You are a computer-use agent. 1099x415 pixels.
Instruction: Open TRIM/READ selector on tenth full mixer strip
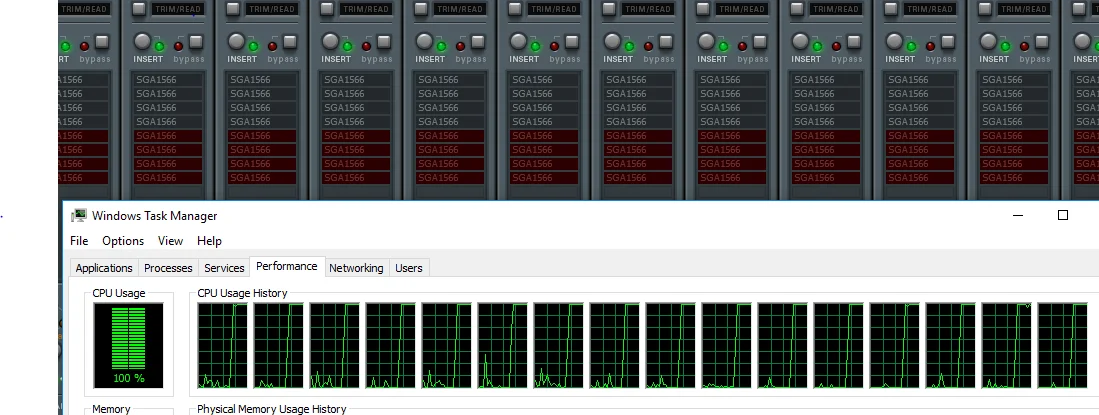(x=1024, y=9)
